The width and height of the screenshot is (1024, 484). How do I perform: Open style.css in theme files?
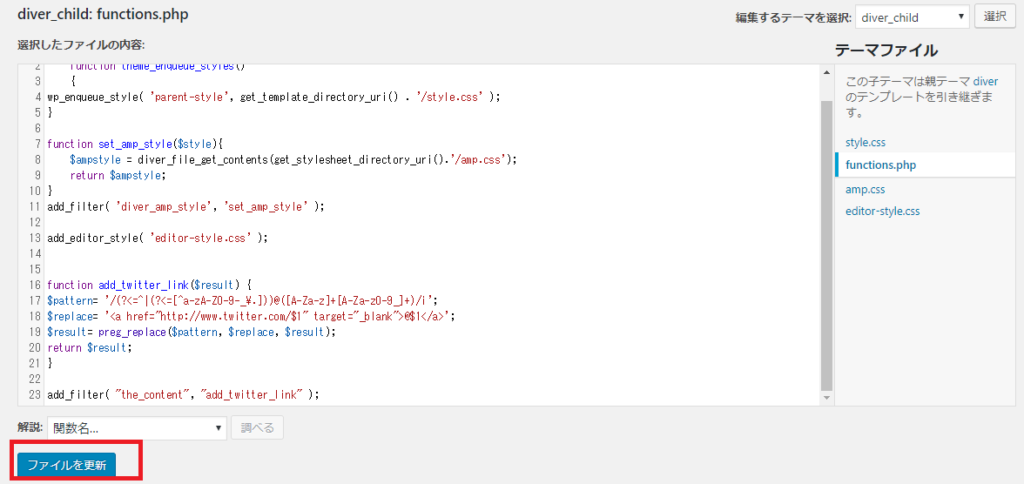(865, 142)
